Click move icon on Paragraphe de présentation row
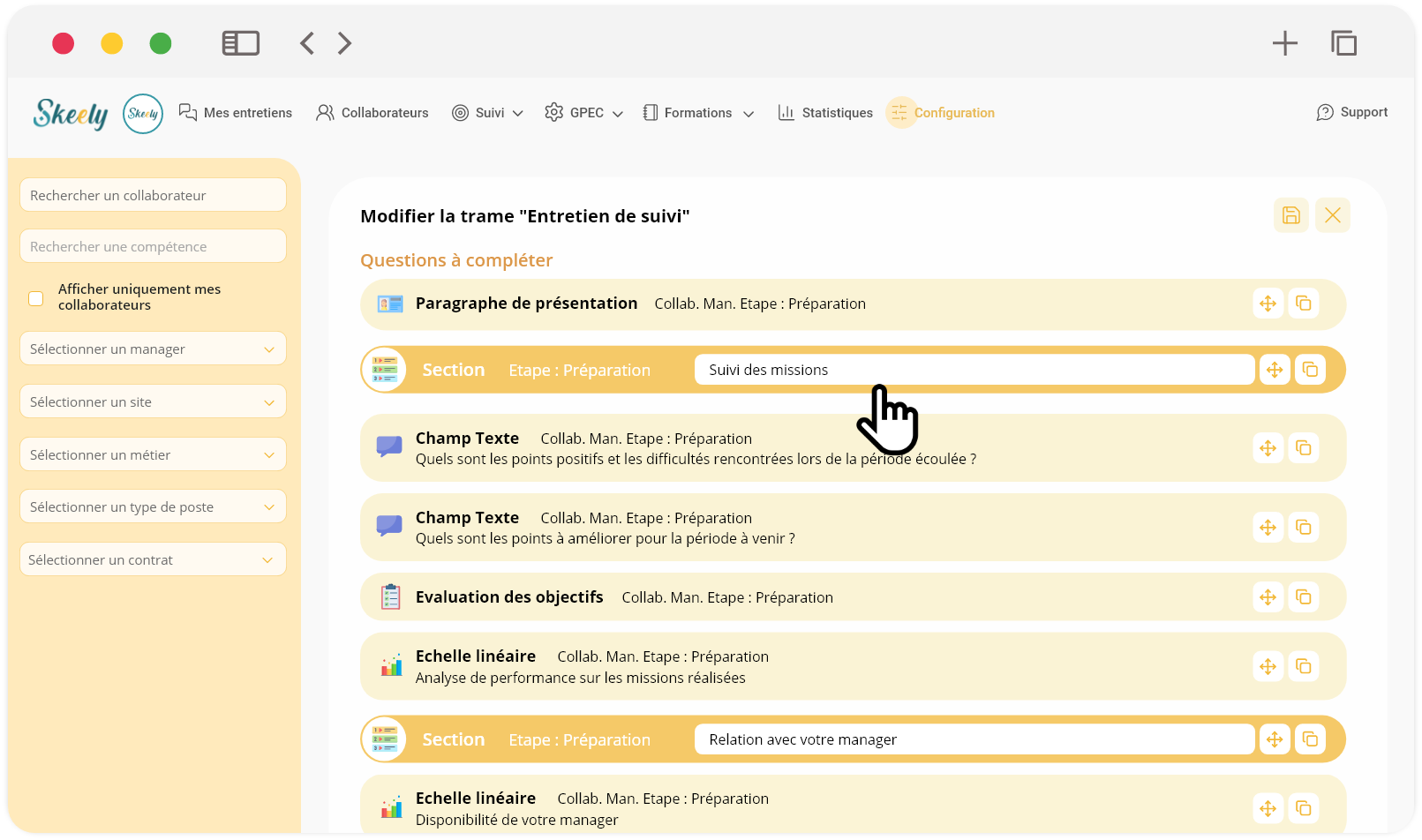1422x840 pixels. coord(1268,304)
